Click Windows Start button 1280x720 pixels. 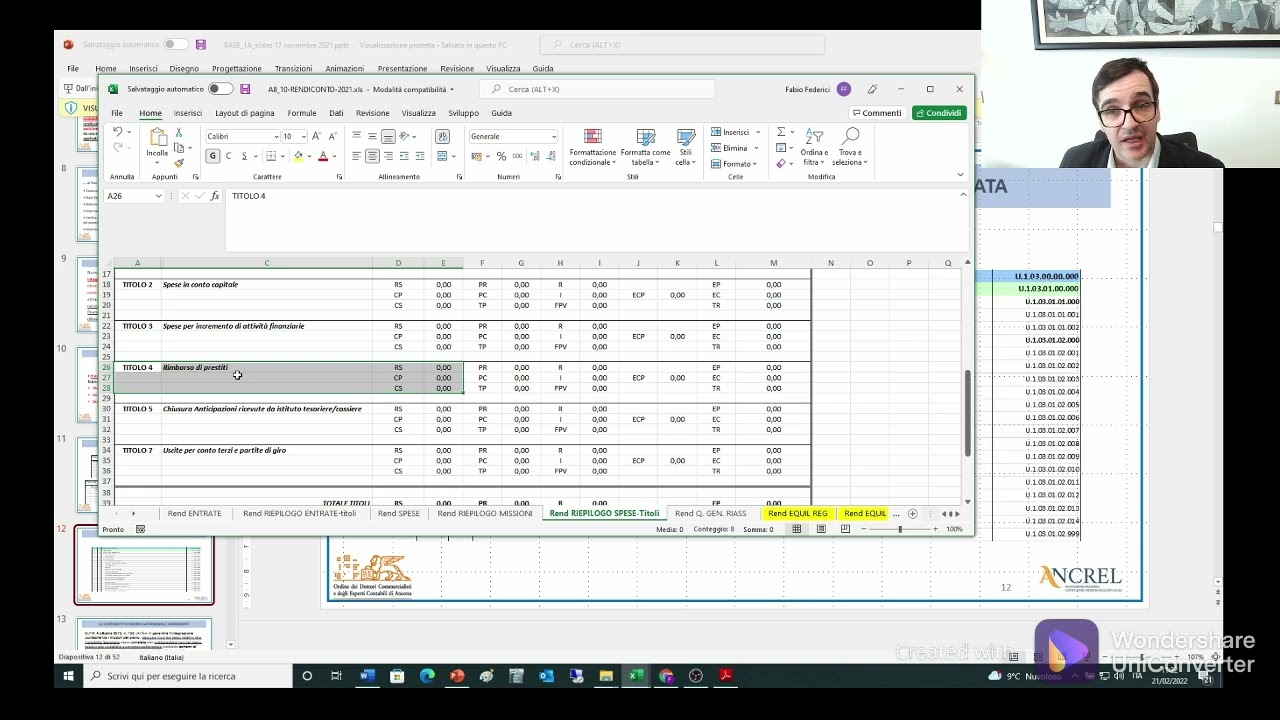pos(68,676)
